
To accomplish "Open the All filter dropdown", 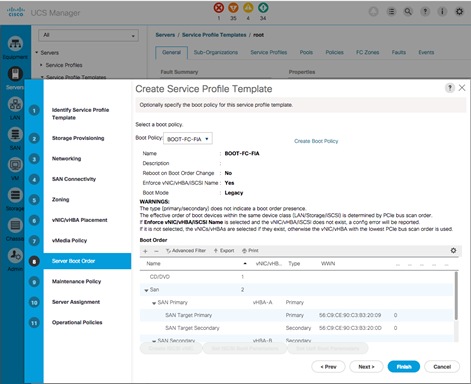I will pyautogui.click(x=88, y=35).
